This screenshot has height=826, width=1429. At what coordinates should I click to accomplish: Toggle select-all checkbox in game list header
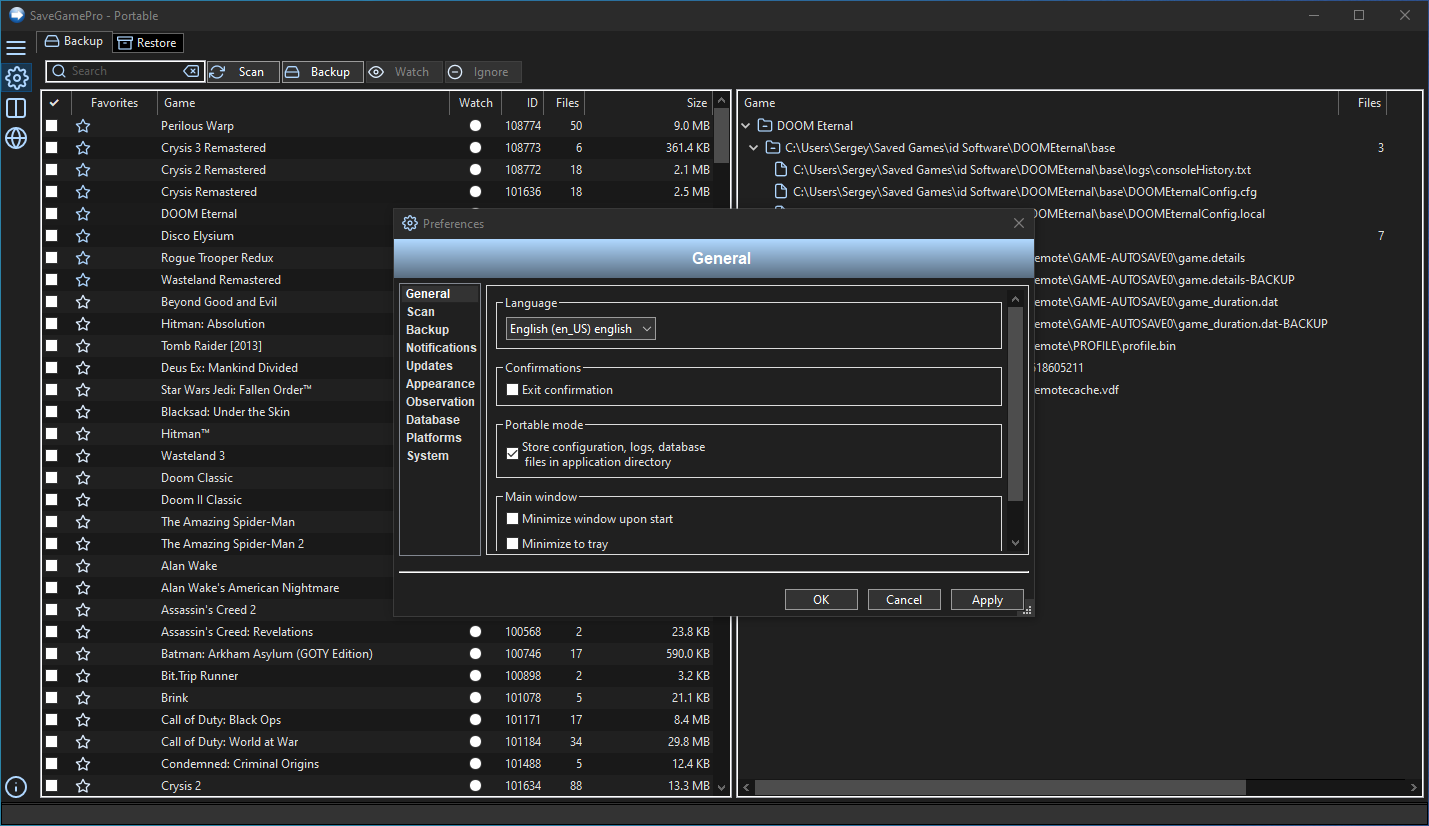tap(54, 103)
